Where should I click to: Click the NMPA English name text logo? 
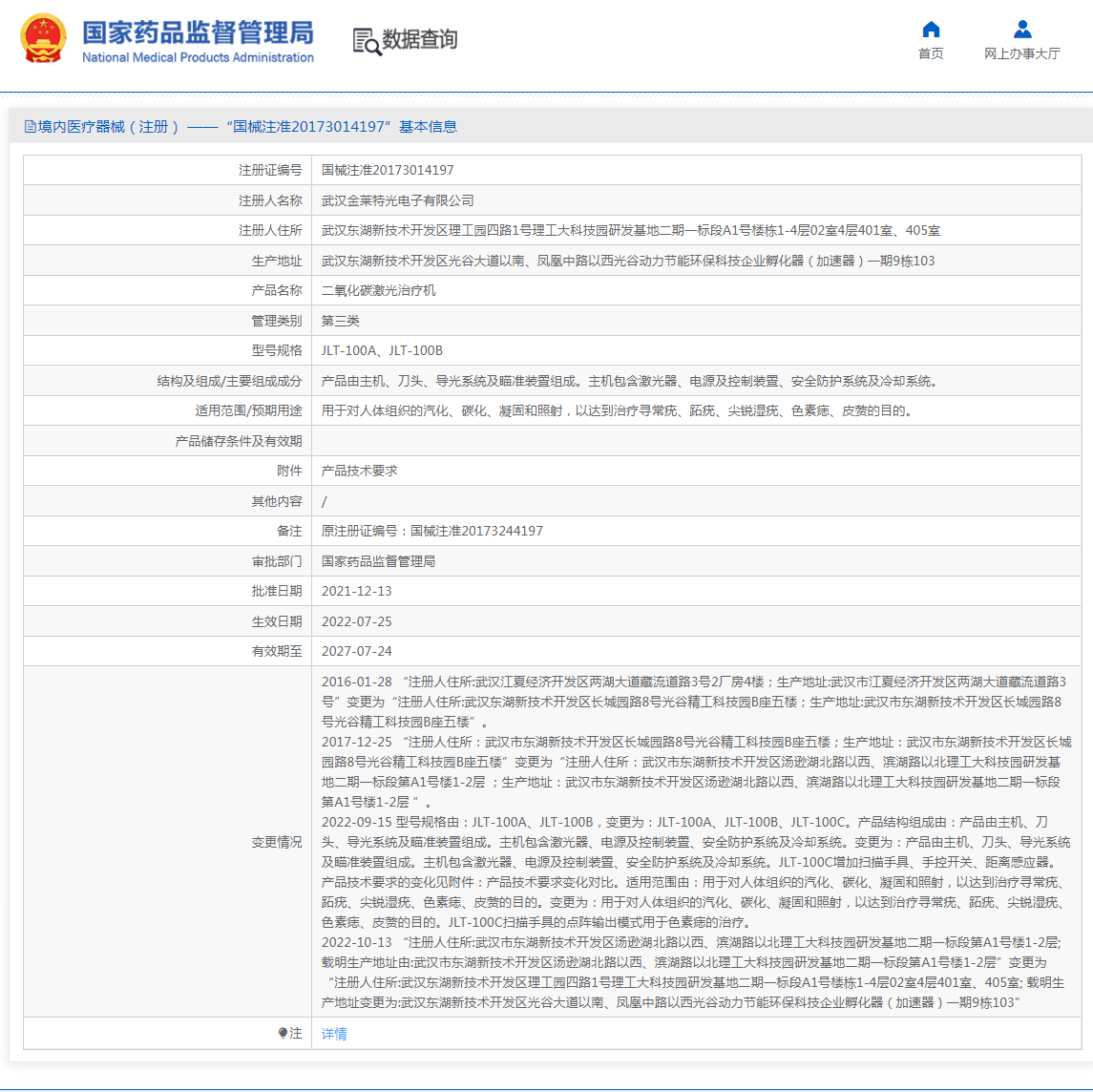click(x=199, y=57)
